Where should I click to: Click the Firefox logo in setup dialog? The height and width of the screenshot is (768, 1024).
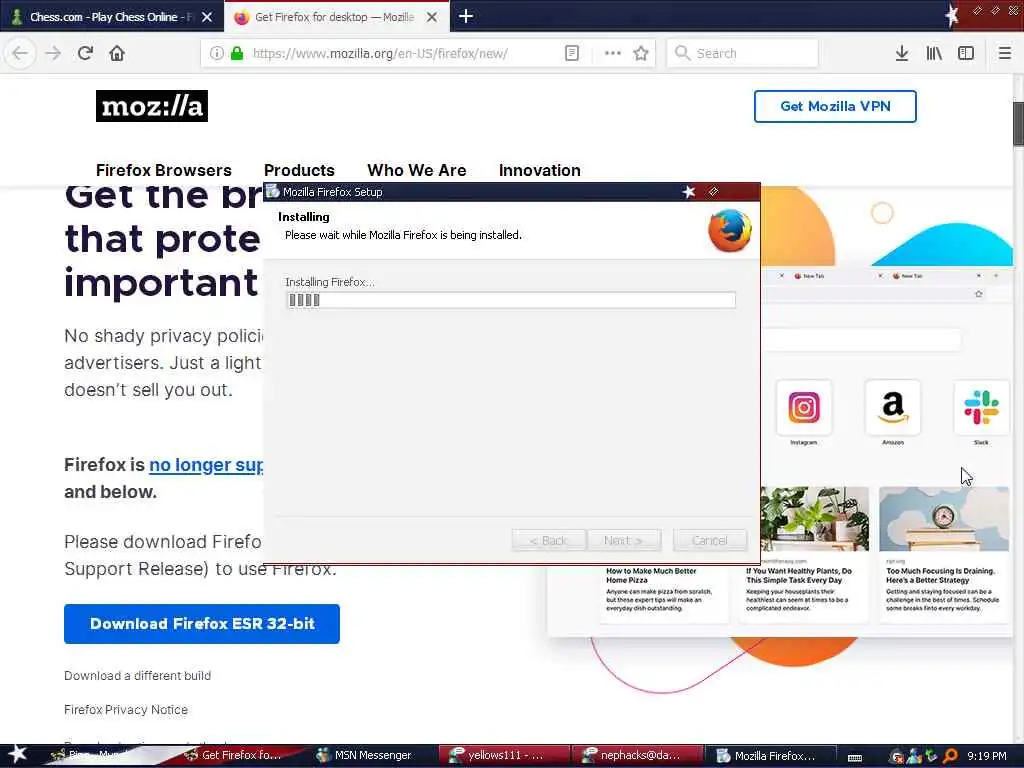[729, 230]
